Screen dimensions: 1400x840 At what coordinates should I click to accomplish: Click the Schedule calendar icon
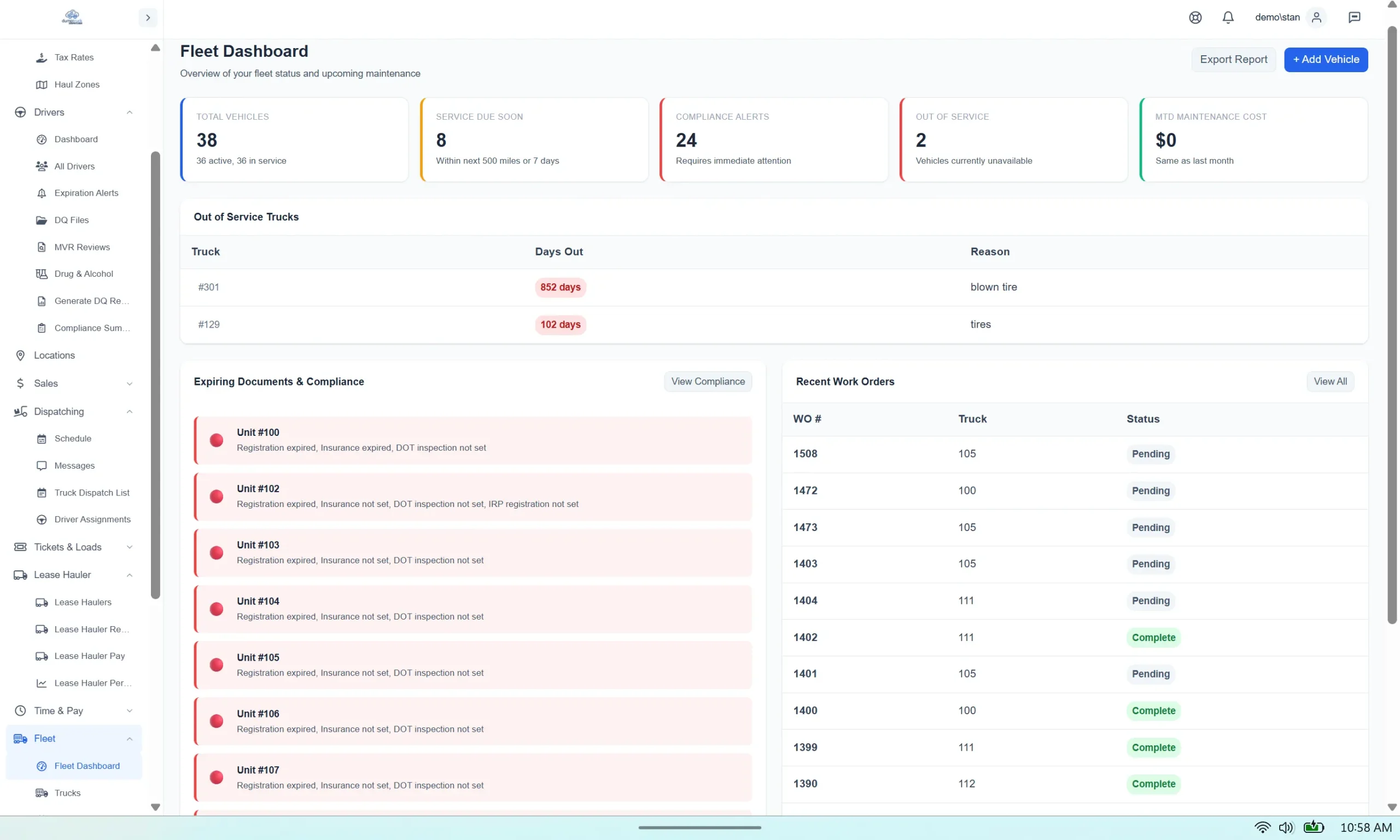click(42, 438)
